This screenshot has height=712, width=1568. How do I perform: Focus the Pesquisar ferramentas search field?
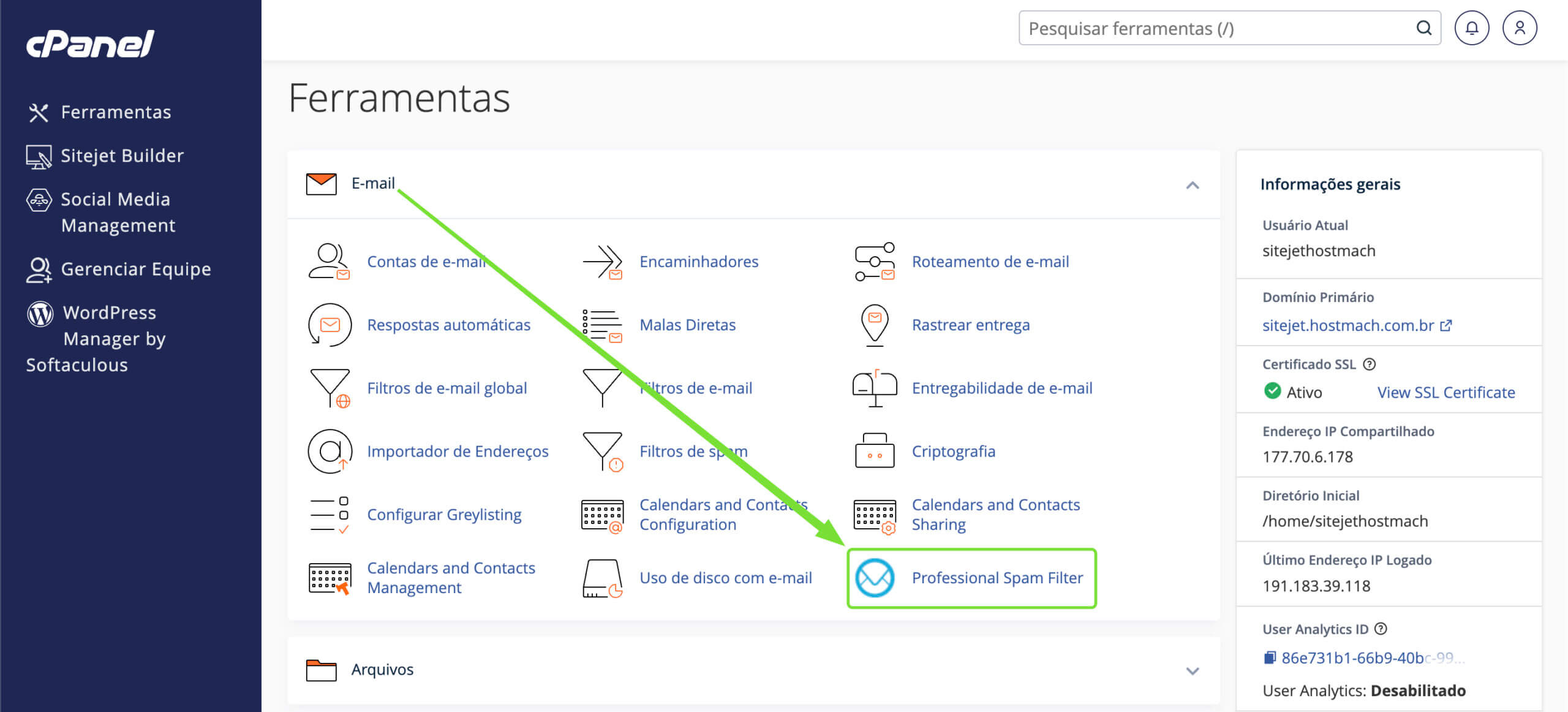(1229, 28)
